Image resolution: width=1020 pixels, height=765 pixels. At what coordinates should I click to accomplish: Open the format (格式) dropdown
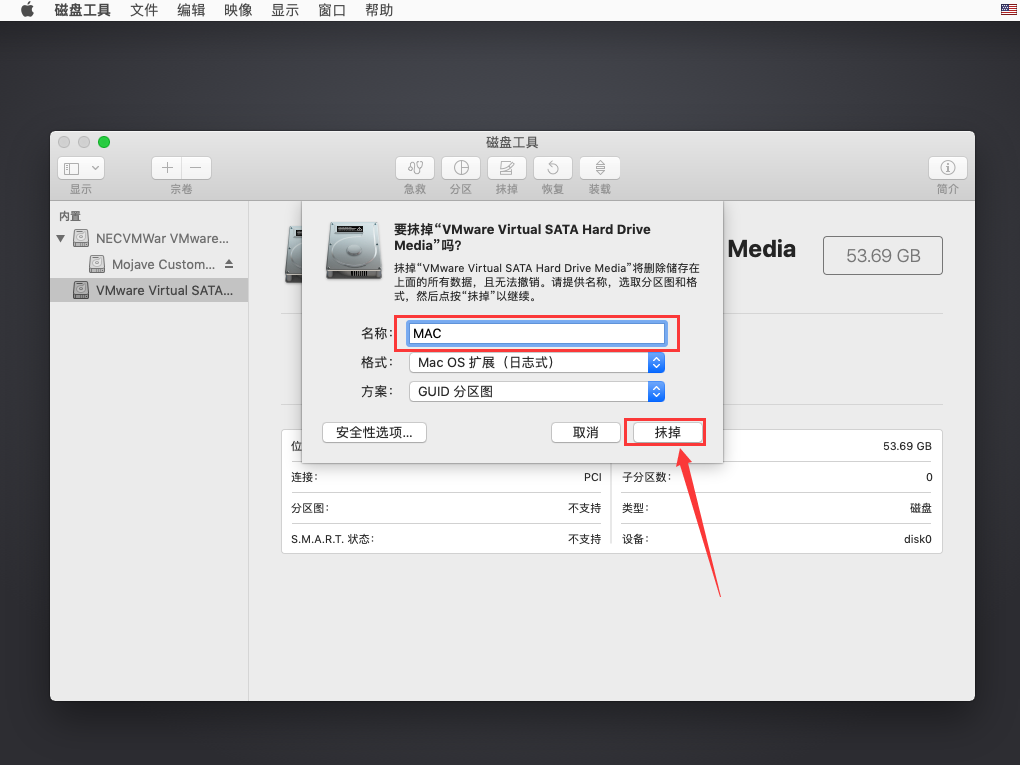(x=537, y=362)
